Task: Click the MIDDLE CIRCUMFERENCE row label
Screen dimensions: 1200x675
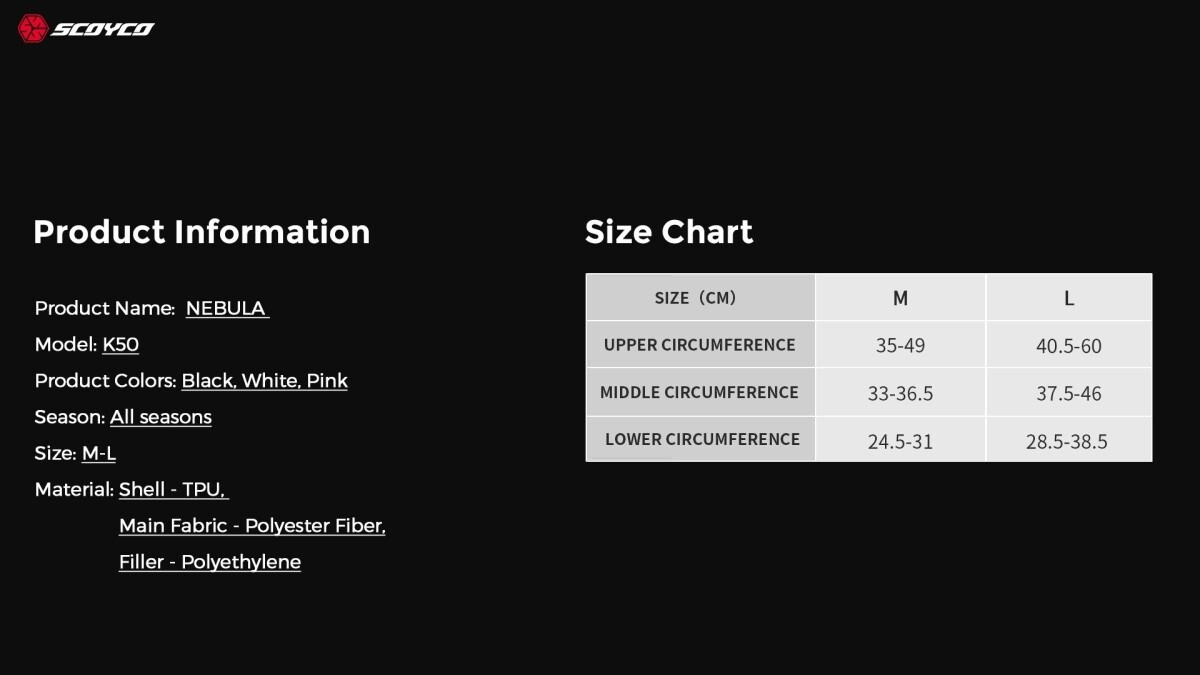Action: tap(699, 392)
